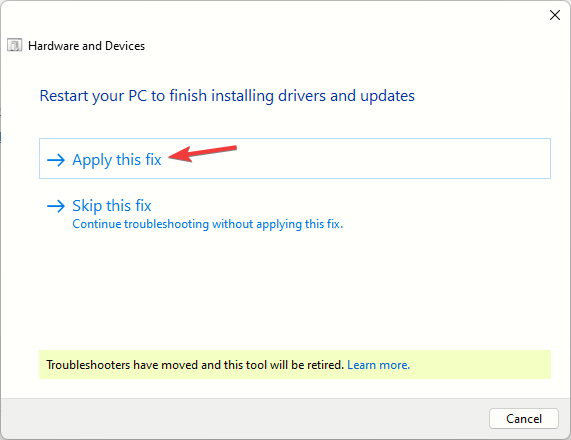This screenshot has width=571, height=440.
Task: Close the troubleshooter window with the X
Action: [x=555, y=15]
